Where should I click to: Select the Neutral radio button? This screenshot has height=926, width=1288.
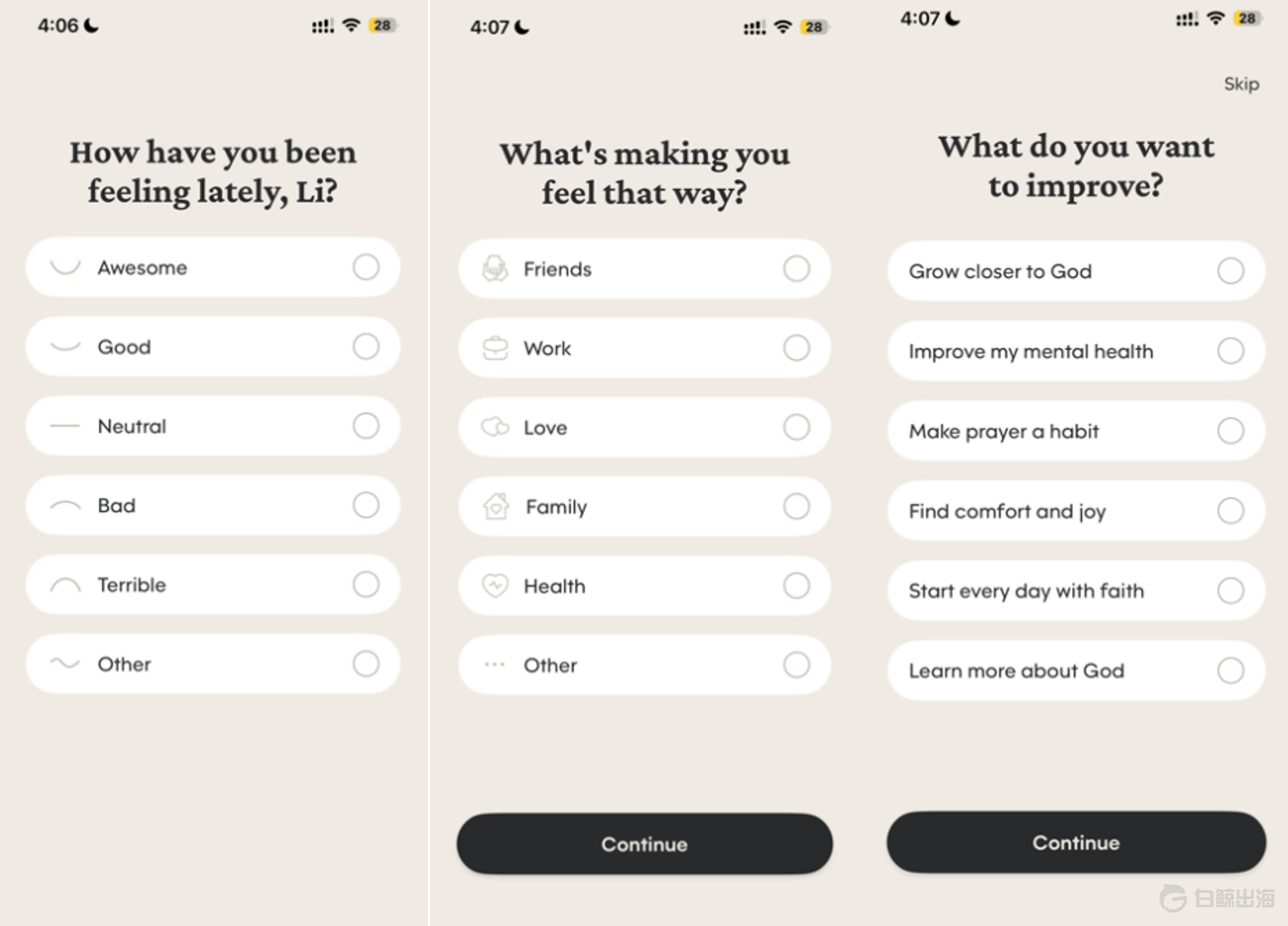[x=366, y=425]
